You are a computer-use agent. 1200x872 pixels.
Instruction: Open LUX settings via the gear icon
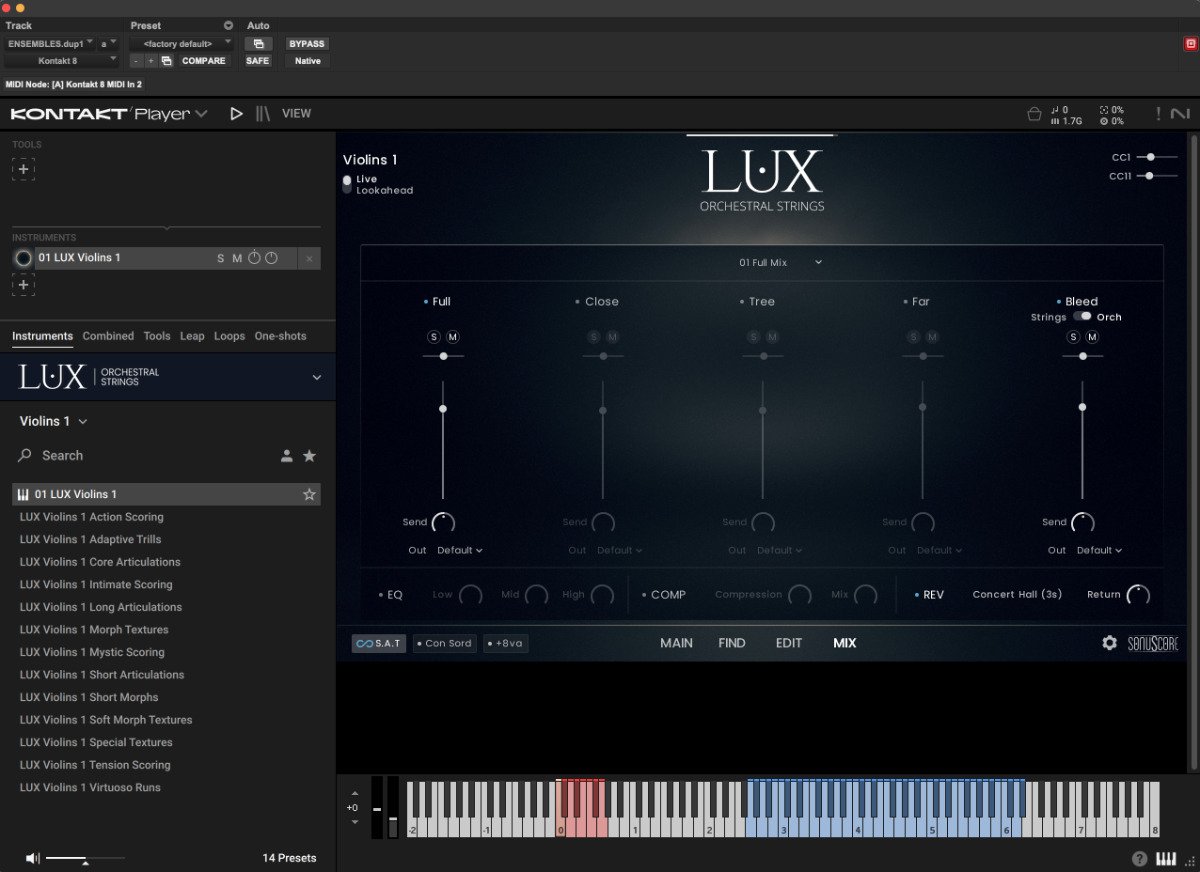click(1110, 643)
